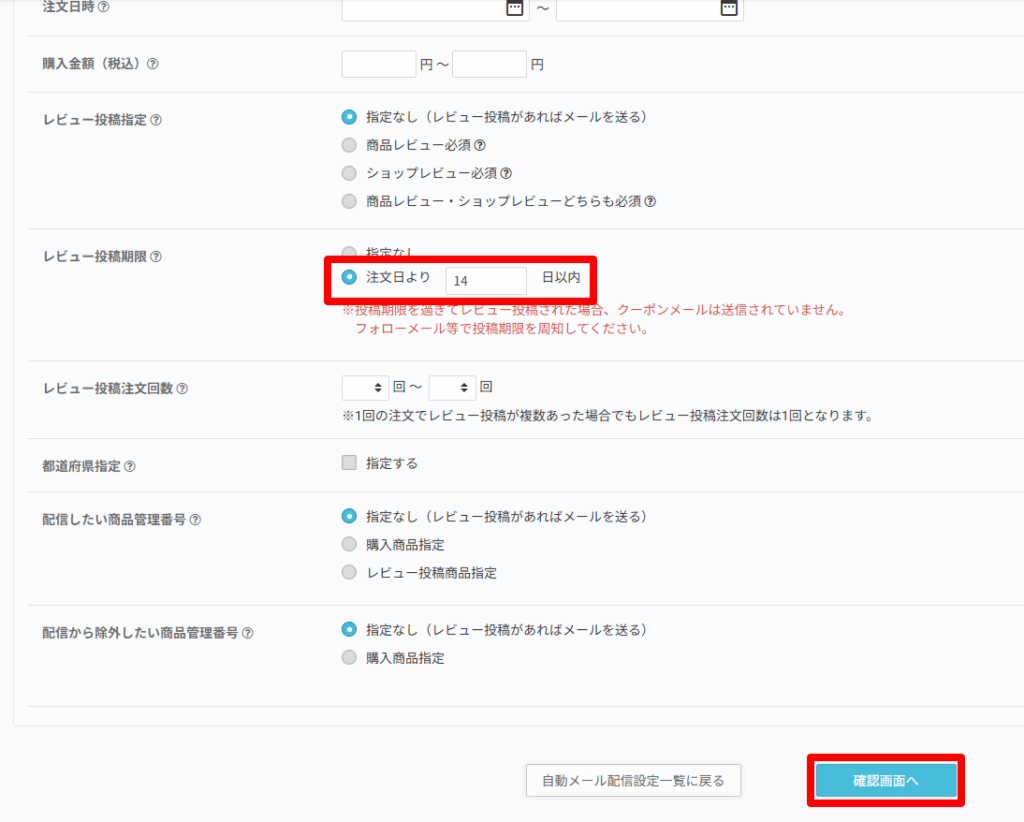Open maximum review order count dropdown
This screenshot has width=1024, height=822.
pos(452,387)
